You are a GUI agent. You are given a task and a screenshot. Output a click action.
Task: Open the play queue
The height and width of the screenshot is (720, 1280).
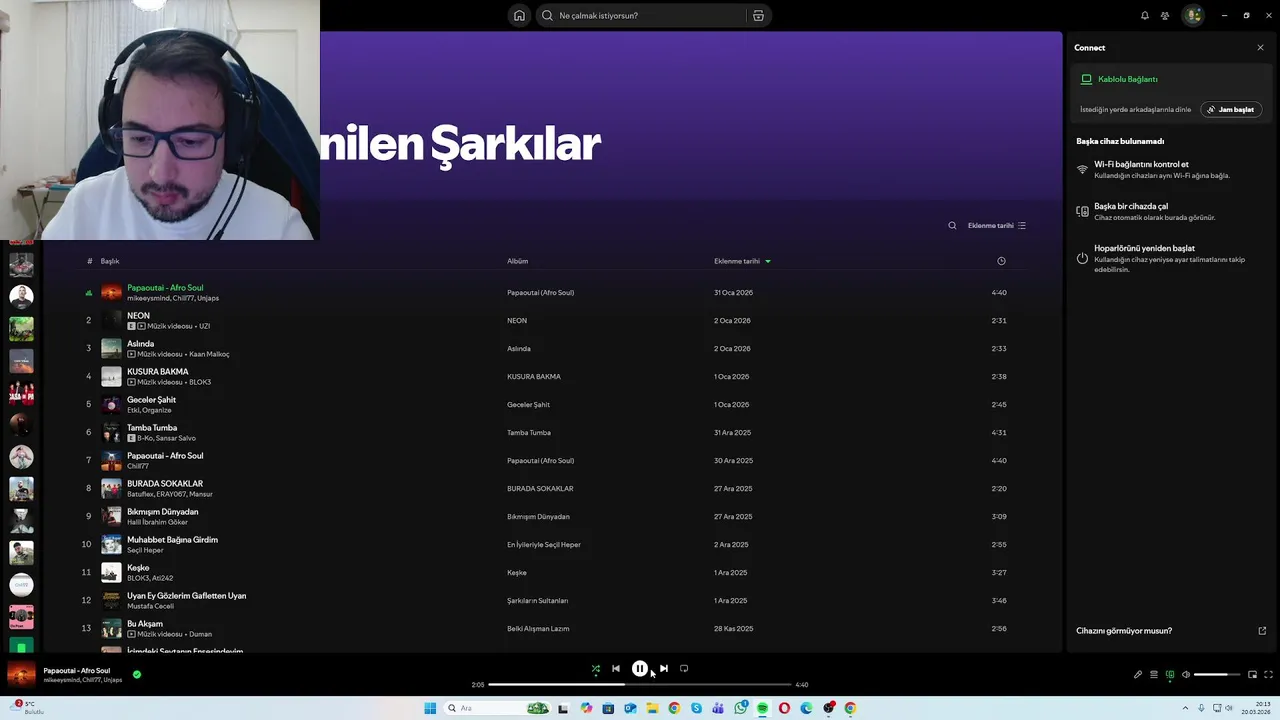click(1154, 675)
